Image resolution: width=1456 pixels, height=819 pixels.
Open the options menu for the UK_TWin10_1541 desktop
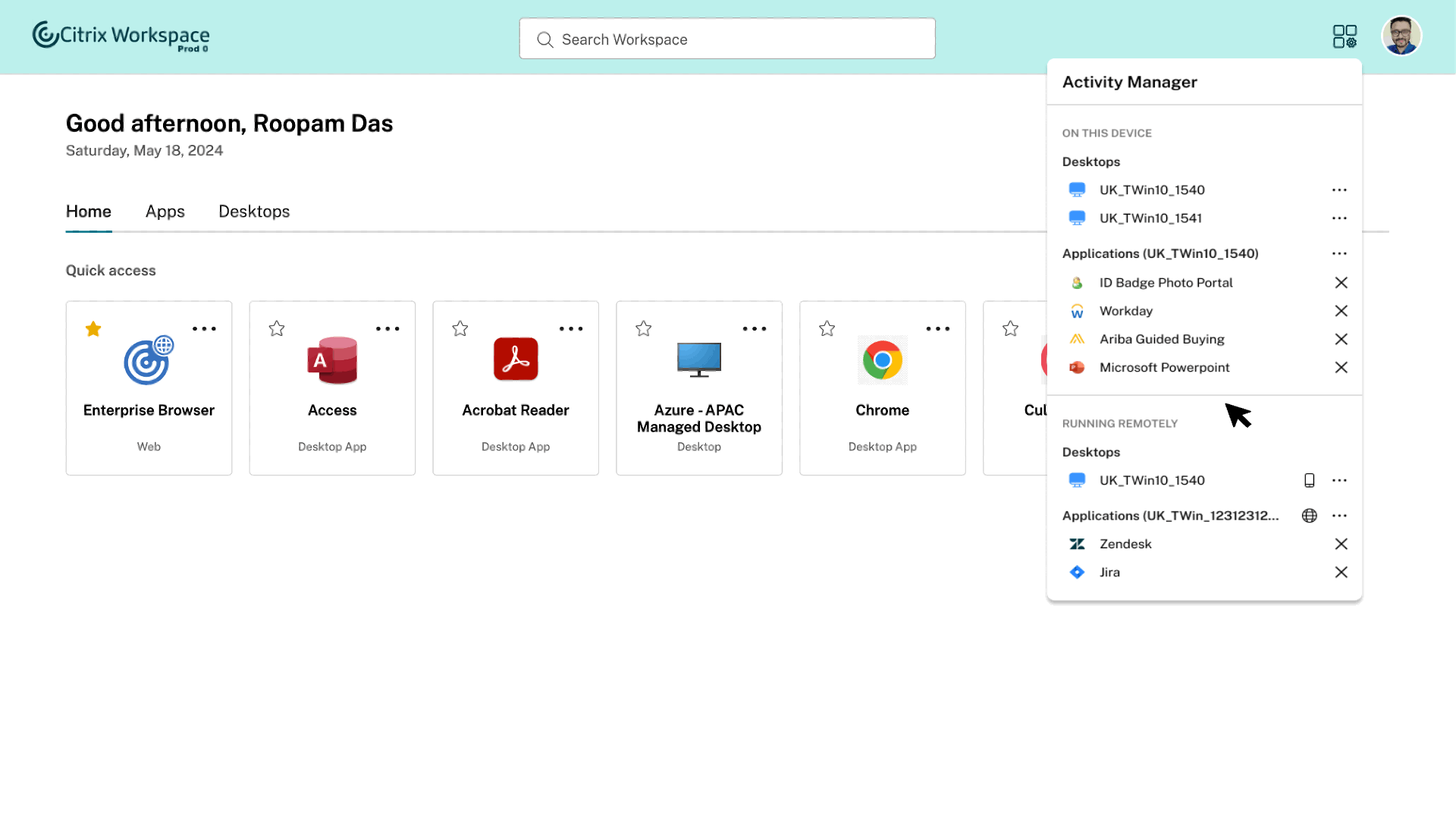pyautogui.click(x=1339, y=218)
